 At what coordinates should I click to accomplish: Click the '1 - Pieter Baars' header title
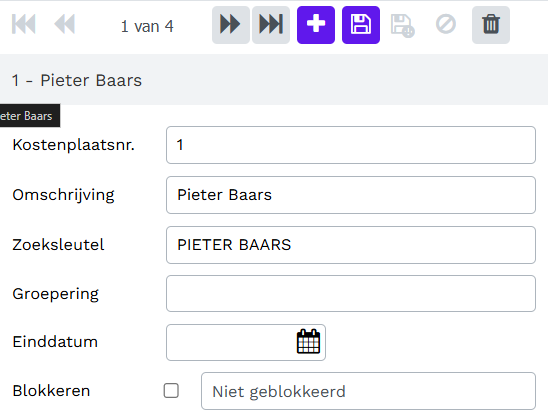[x=77, y=80]
